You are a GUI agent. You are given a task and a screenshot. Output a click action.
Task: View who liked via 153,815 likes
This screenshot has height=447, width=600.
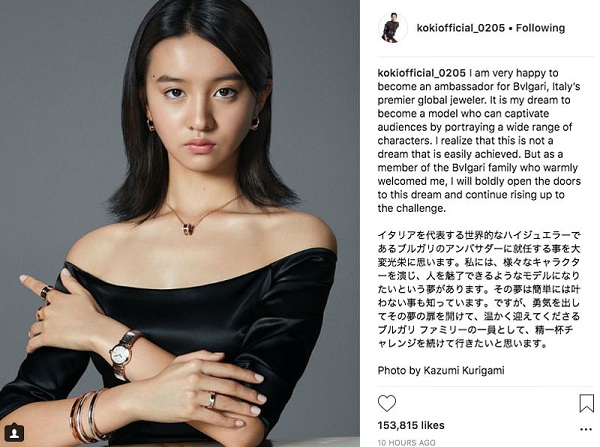point(411,425)
